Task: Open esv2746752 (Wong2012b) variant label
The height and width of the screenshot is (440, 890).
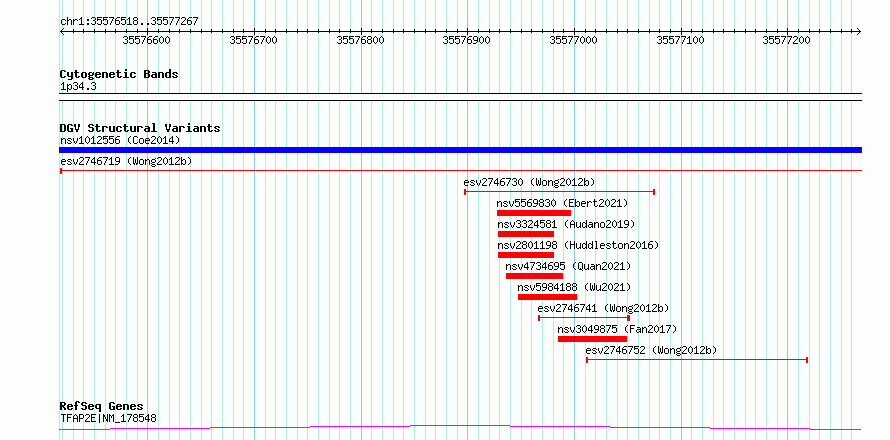Action: click(x=651, y=350)
